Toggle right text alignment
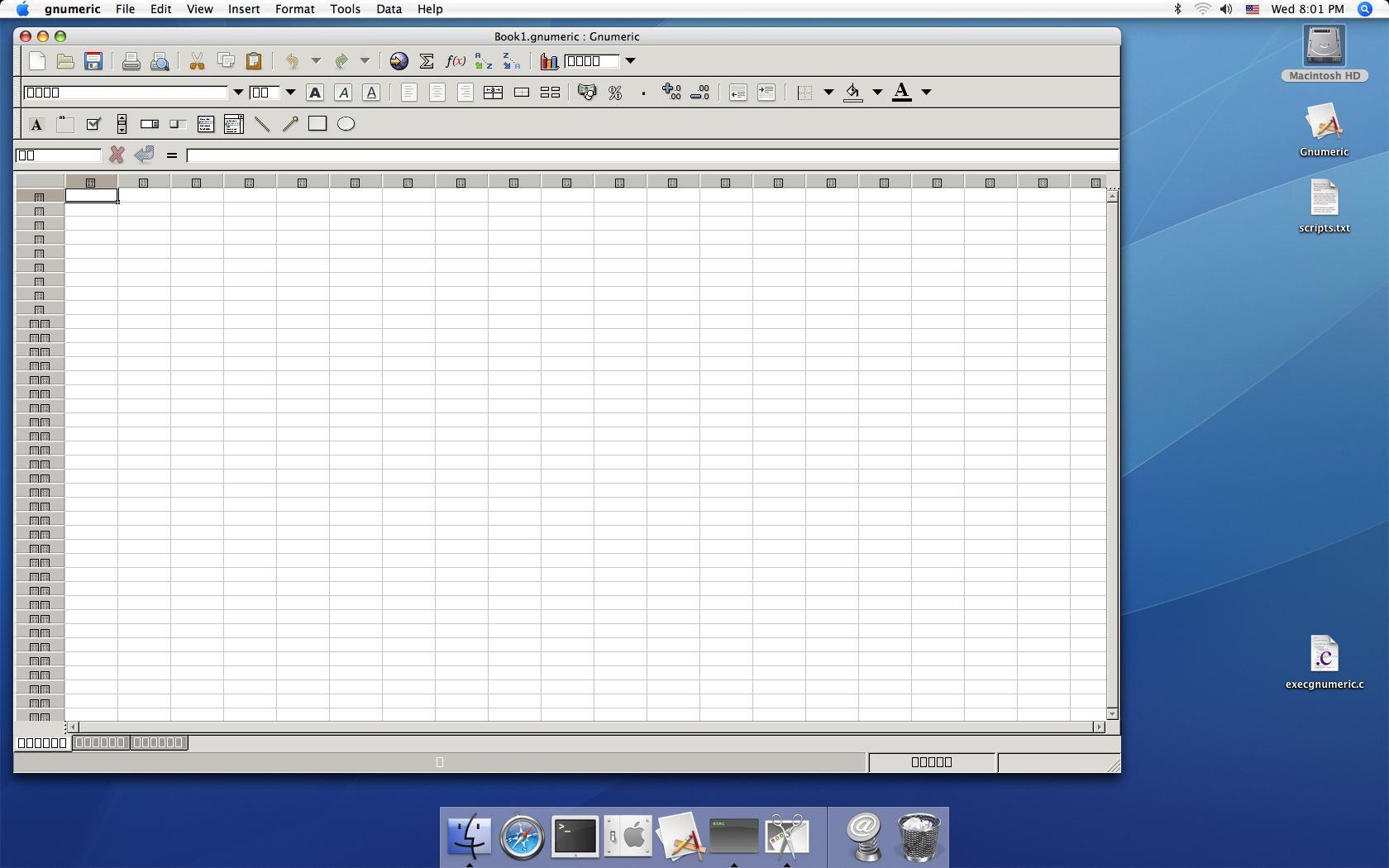The image size is (1389, 868). pyautogui.click(x=465, y=93)
